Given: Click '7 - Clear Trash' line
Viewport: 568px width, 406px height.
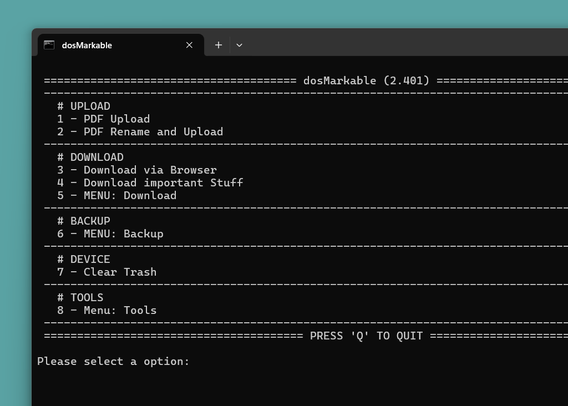Looking at the screenshot, I should click(107, 272).
